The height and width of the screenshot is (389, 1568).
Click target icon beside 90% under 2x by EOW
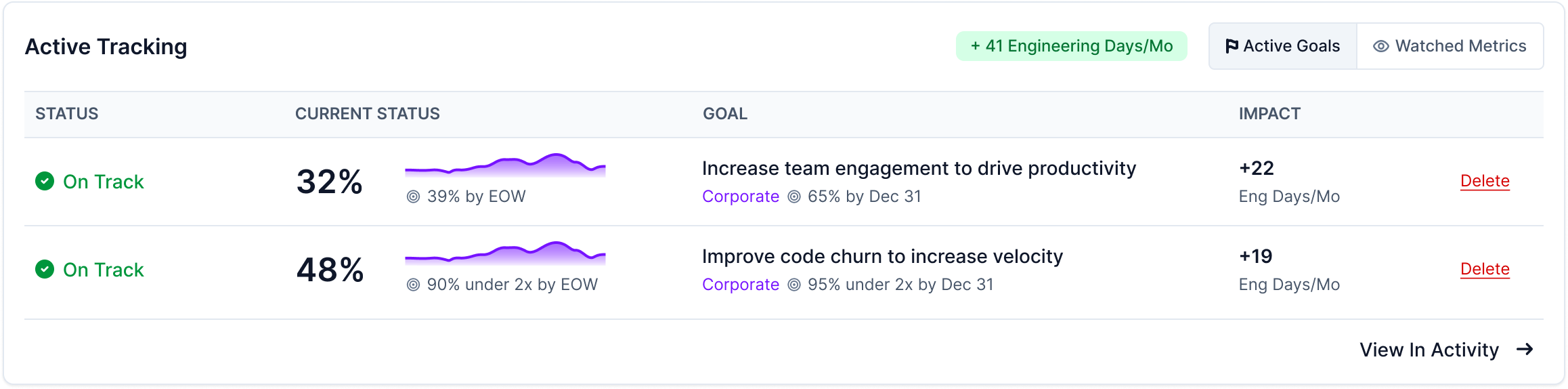(x=413, y=285)
